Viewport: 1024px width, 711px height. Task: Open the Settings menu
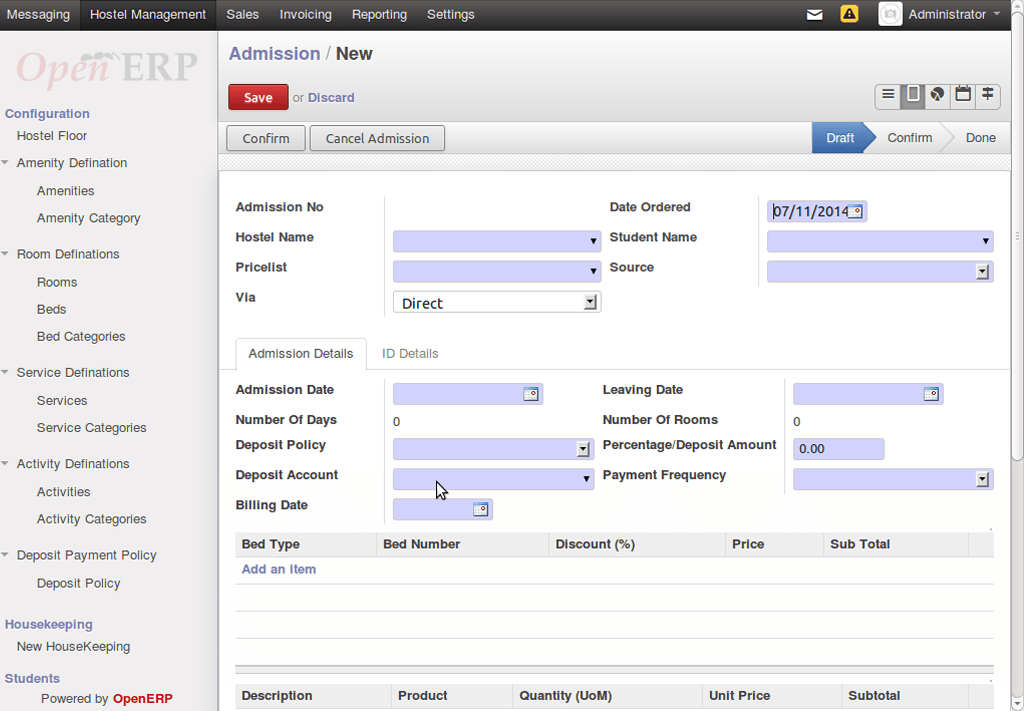pyautogui.click(x=451, y=14)
